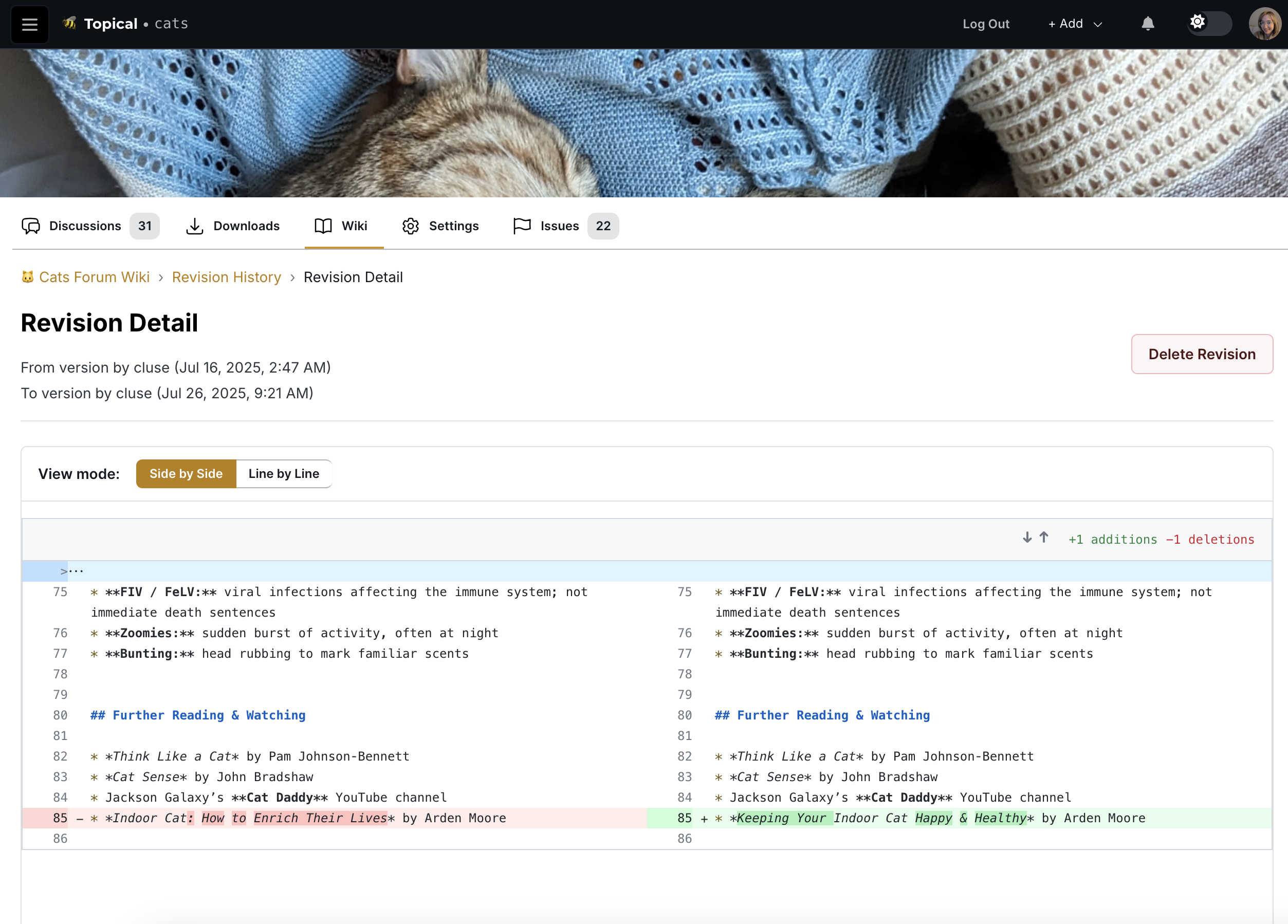Go to Revision History breadcrumb
This screenshot has width=1288, height=924.
pyautogui.click(x=227, y=277)
